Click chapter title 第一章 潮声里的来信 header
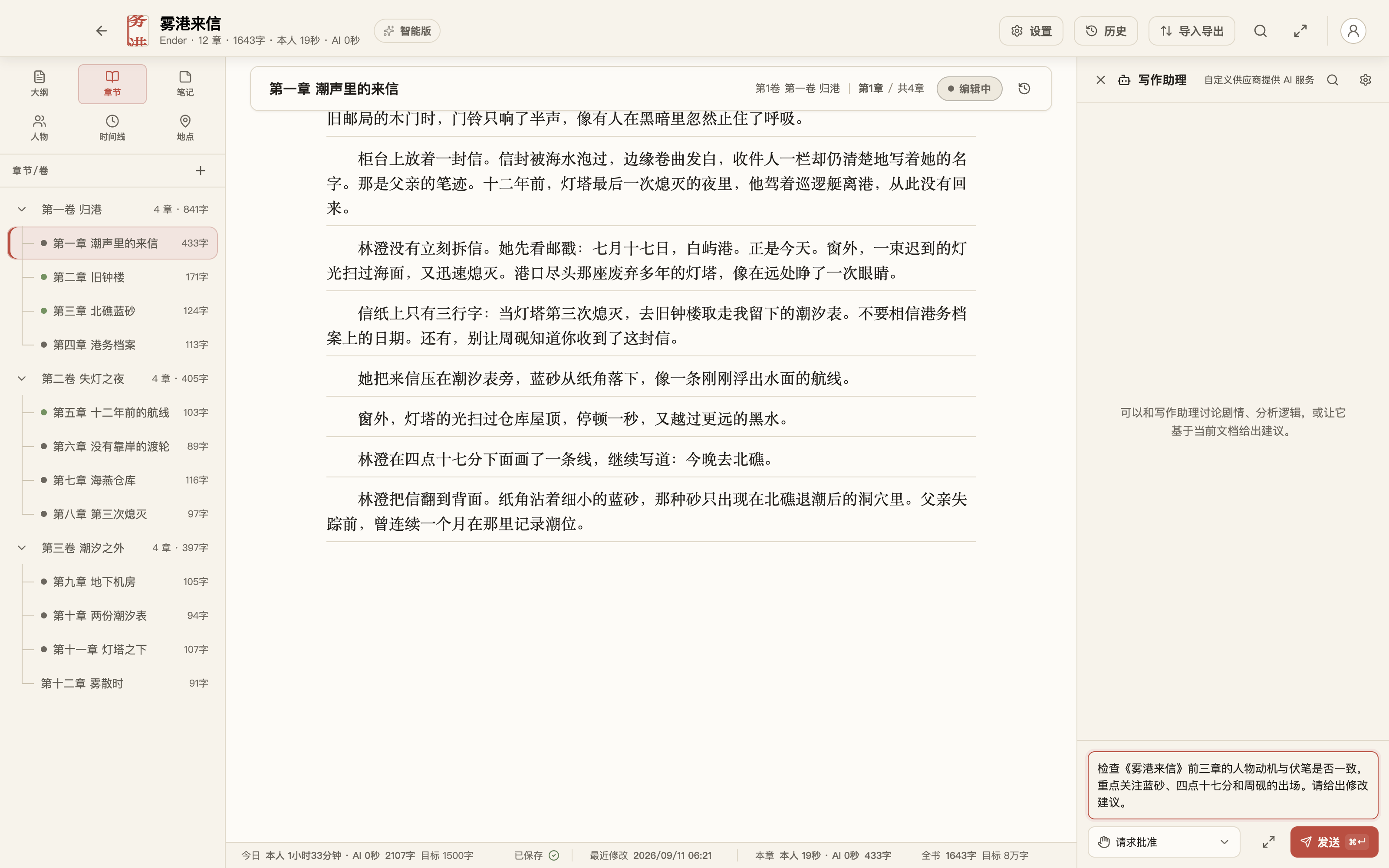1389x868 pixels. tap(333, 89)
